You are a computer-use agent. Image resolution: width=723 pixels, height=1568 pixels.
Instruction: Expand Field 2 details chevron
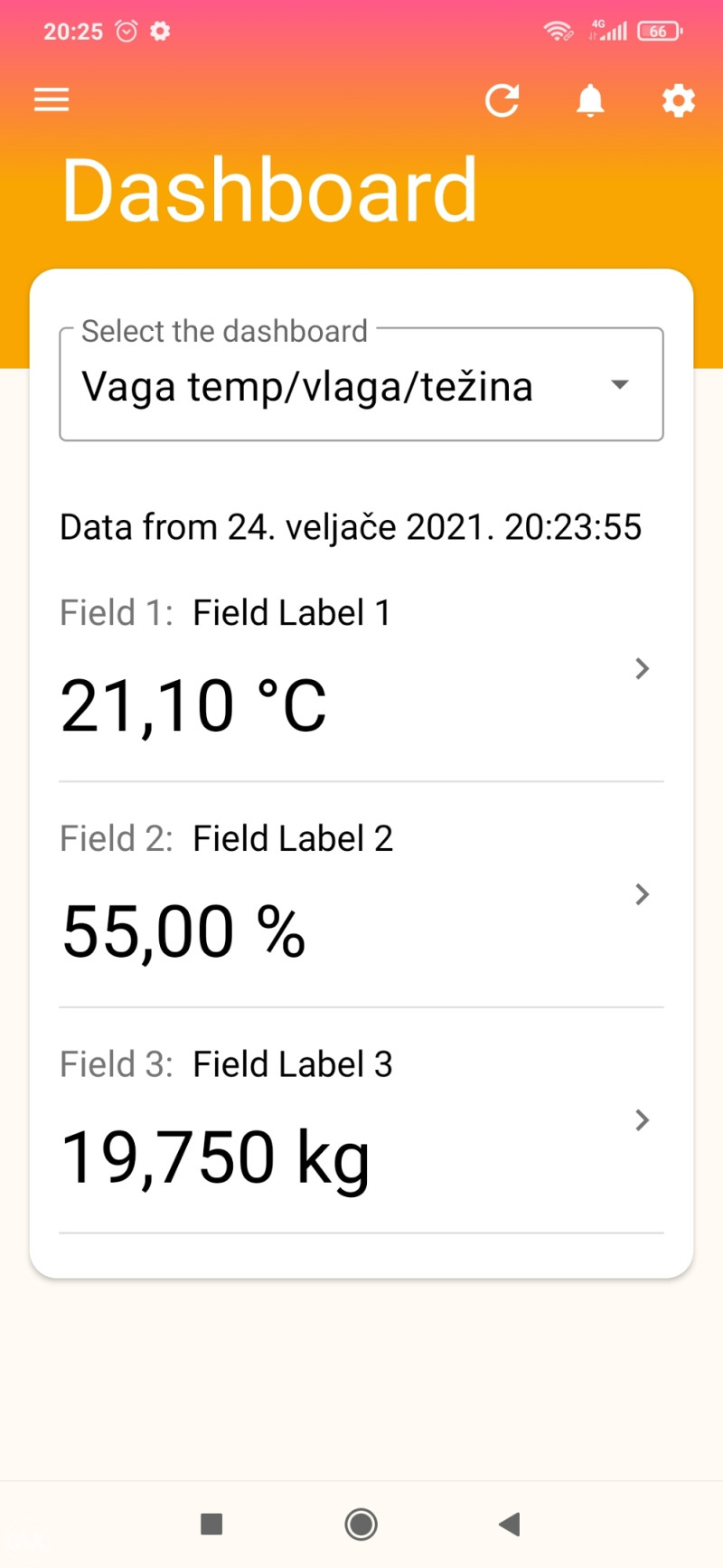coord(643,894)
